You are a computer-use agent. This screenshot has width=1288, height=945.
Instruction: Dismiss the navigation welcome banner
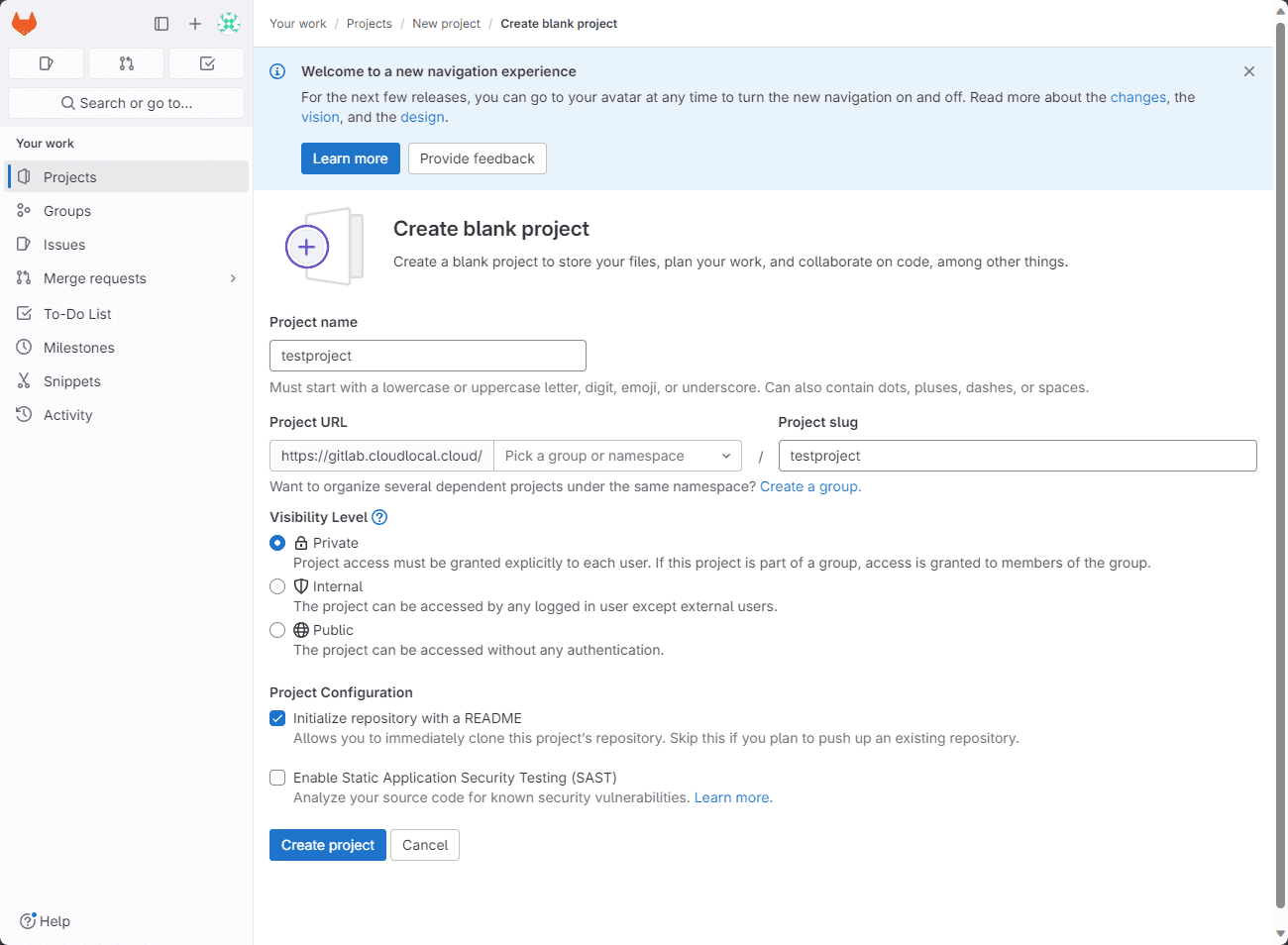pyautogui.click(x=1249, y=71)
